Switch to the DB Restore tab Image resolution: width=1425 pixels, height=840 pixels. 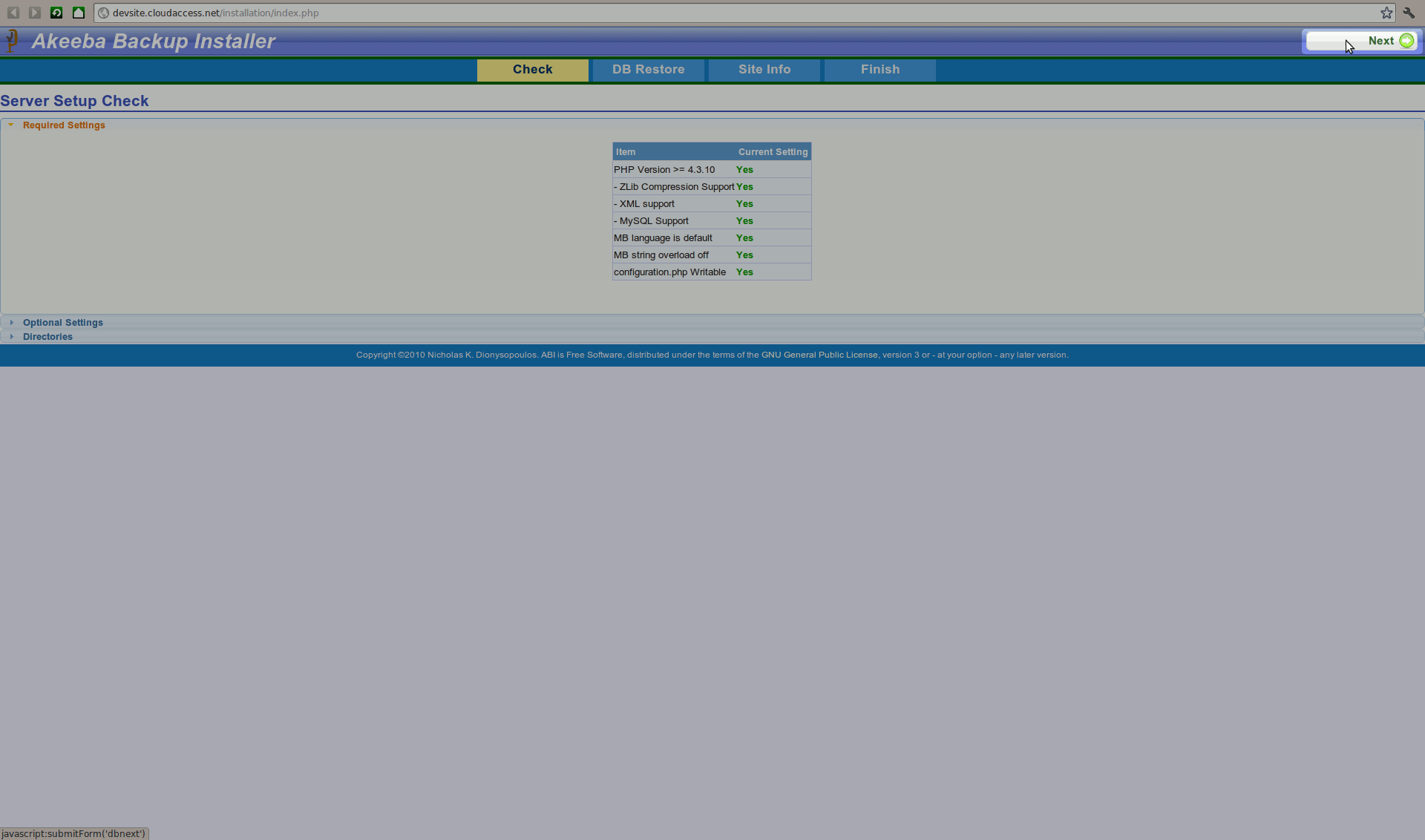click(x=648, y=70)
